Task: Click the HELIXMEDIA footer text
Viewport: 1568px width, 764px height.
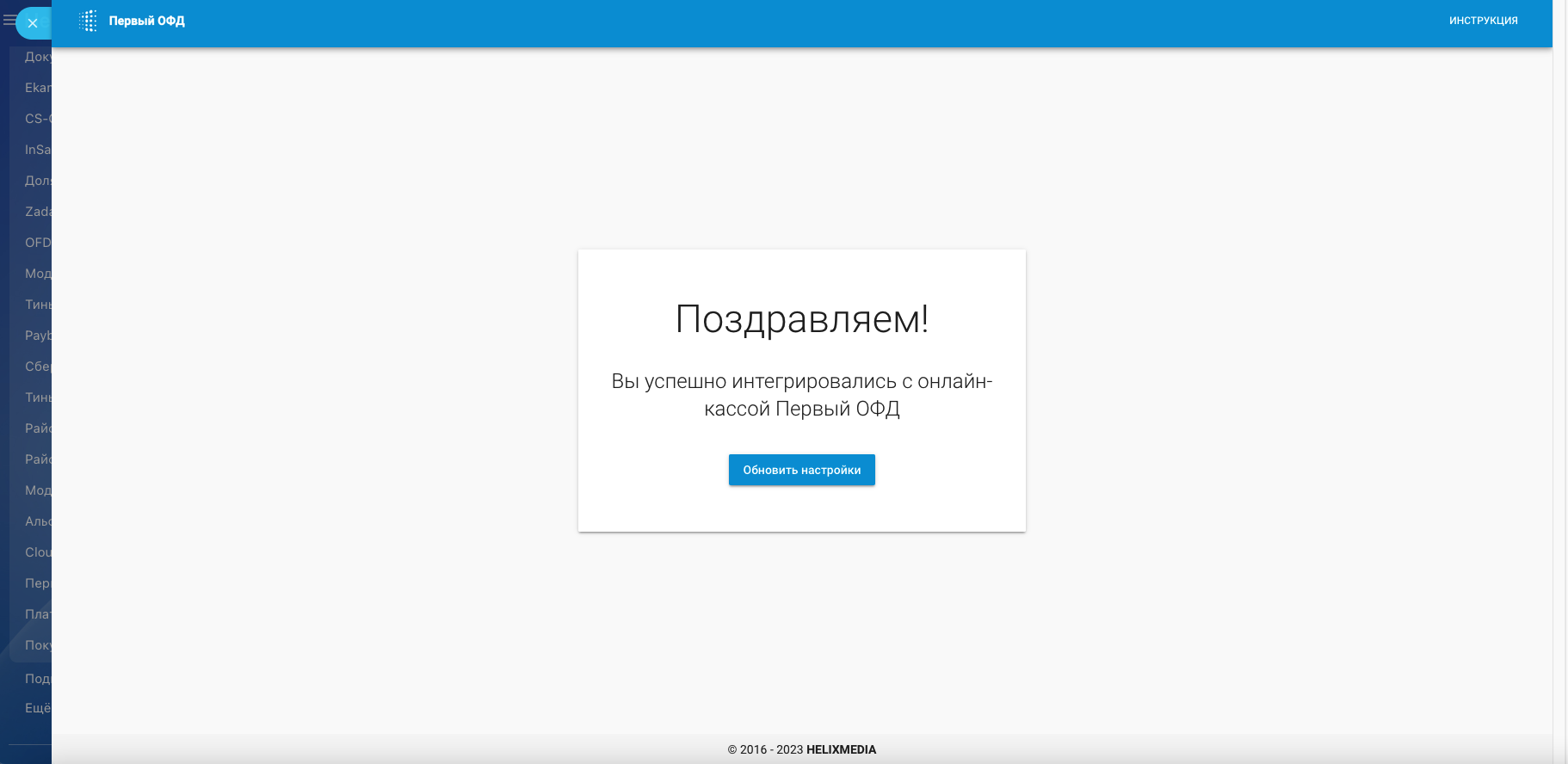Action: click(x=841, y=749)
